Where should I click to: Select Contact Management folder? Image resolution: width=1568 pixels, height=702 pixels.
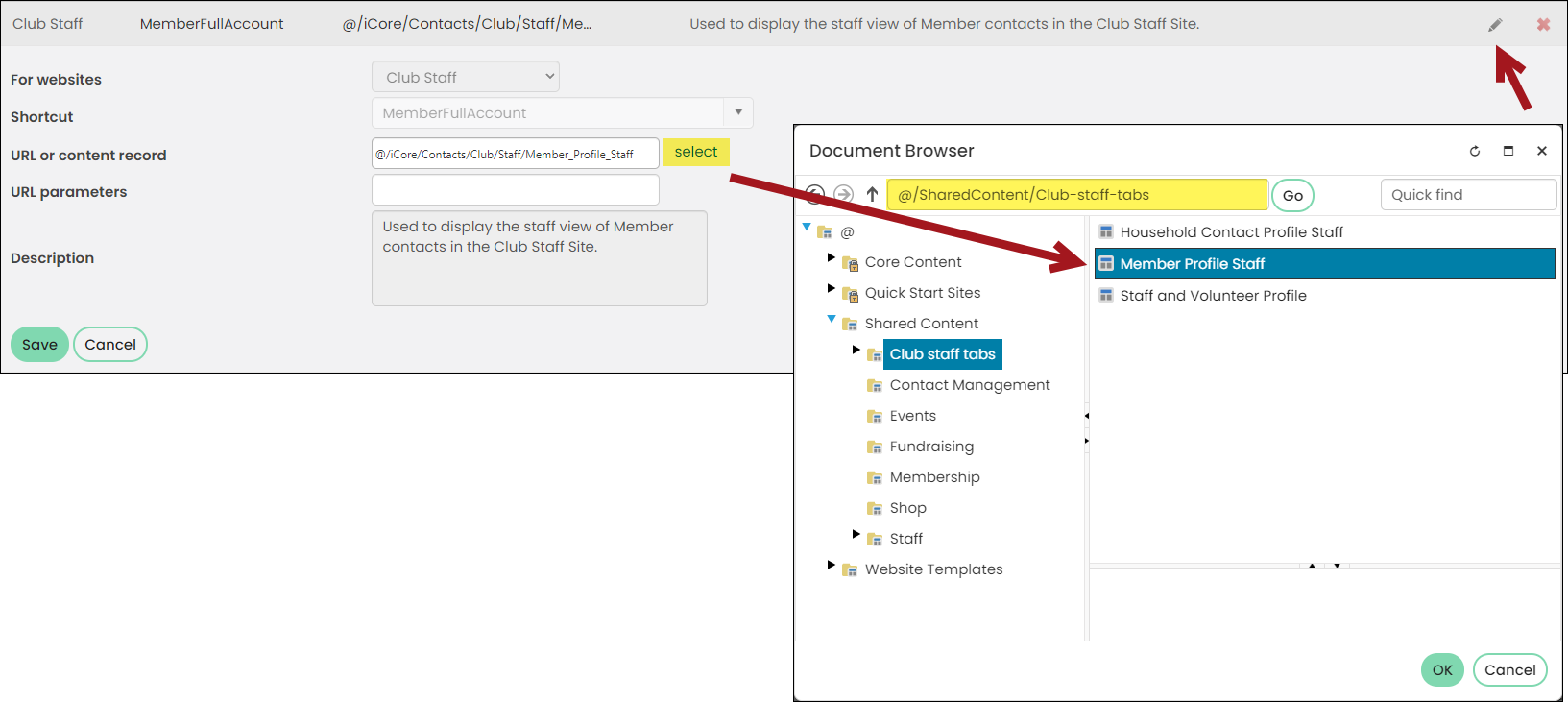[x=970, y=385]
